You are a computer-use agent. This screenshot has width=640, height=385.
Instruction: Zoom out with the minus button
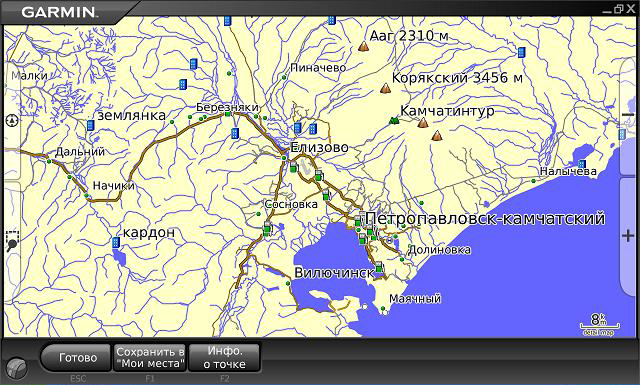tap(628, 116)
